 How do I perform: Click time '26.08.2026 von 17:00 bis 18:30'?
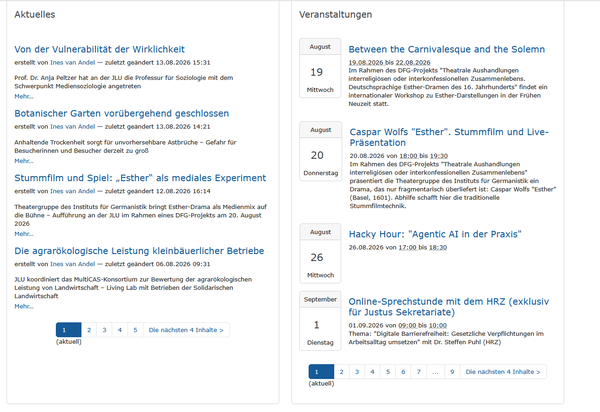398,248
